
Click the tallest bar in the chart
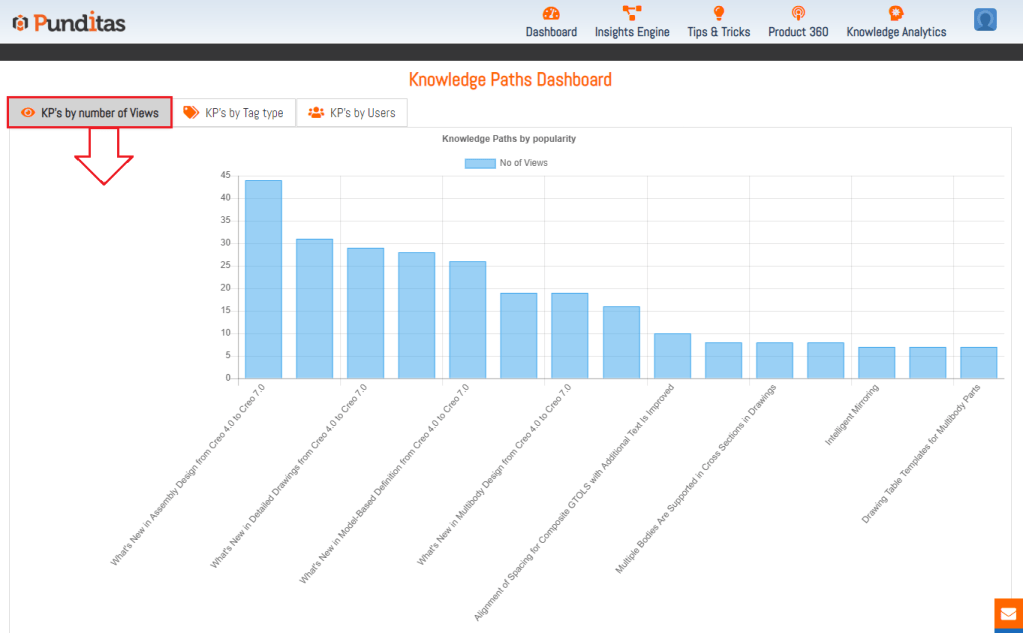tap(263, 279)
